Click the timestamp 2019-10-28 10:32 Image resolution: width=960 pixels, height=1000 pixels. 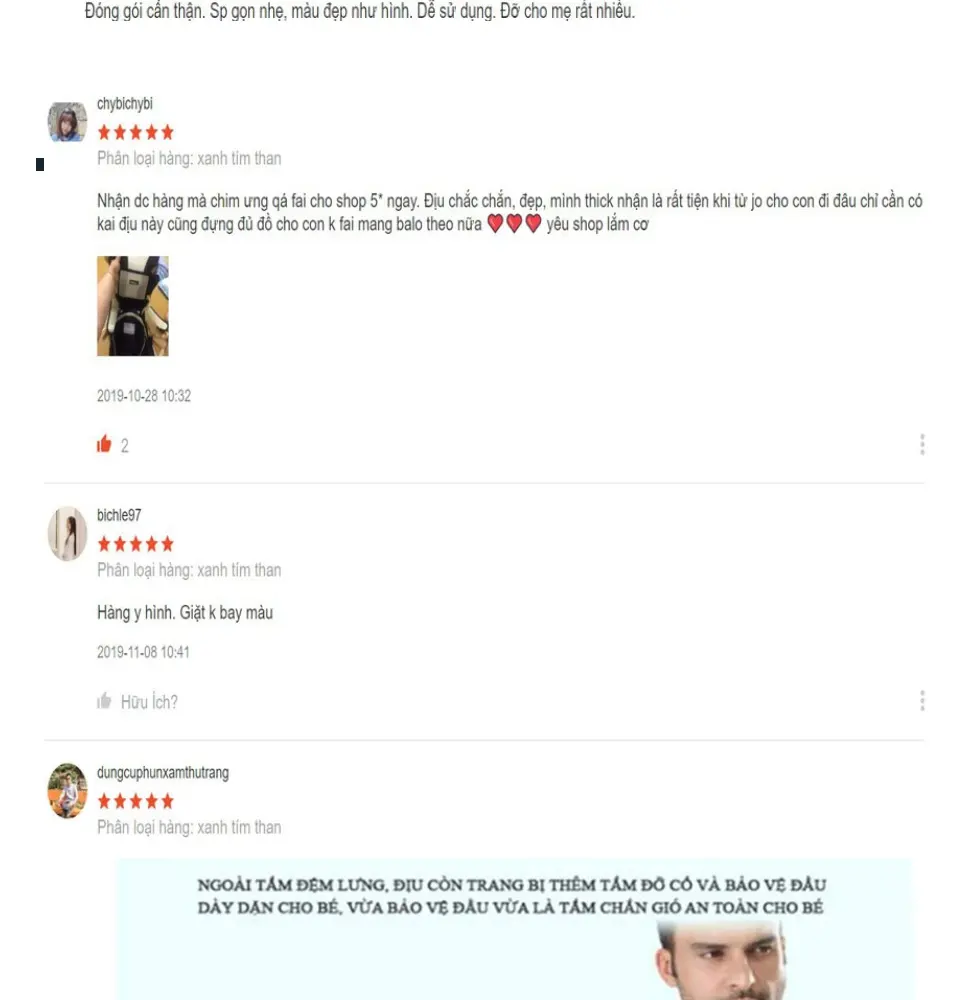[144, 396]
